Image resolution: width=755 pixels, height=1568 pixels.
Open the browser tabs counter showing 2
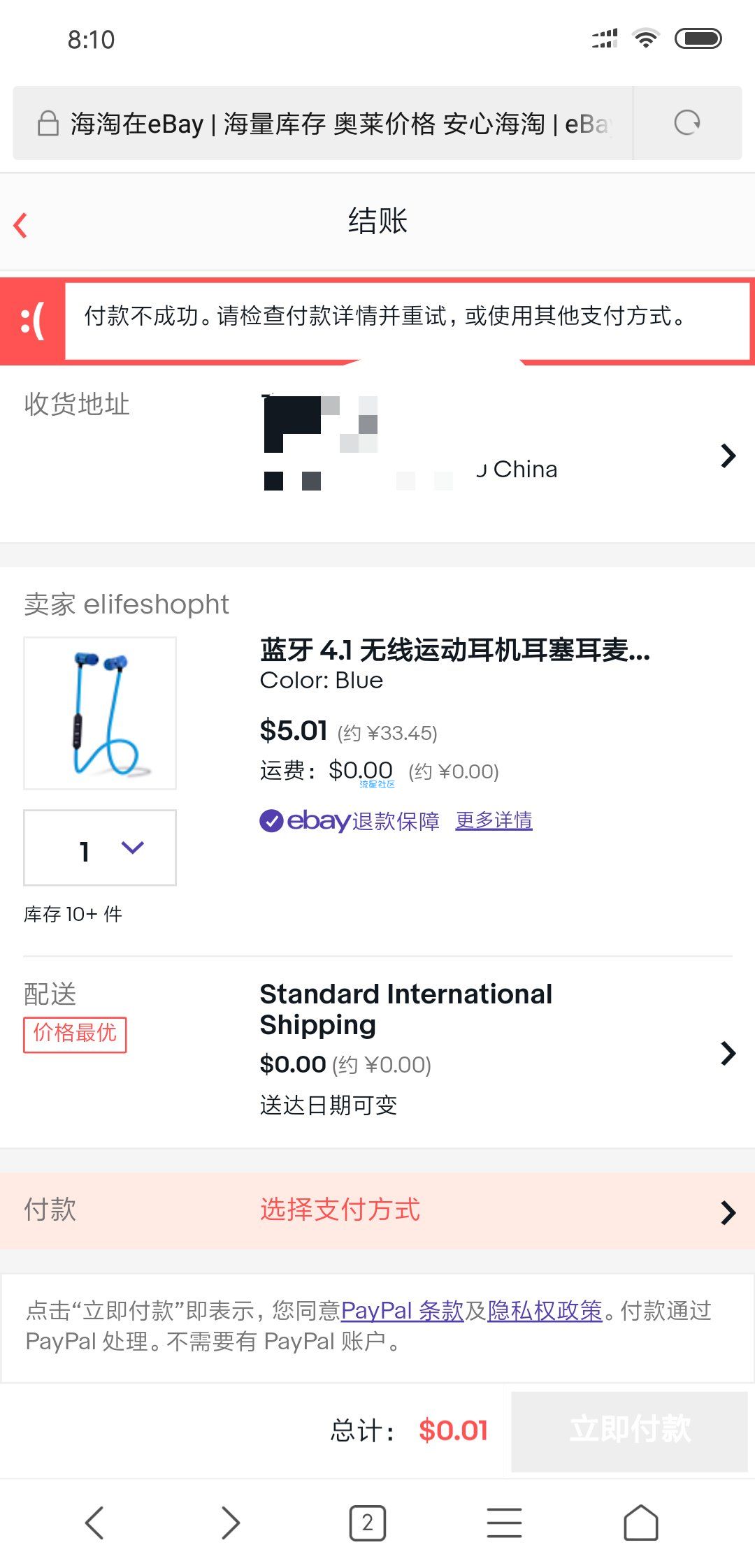point(367,1523)
